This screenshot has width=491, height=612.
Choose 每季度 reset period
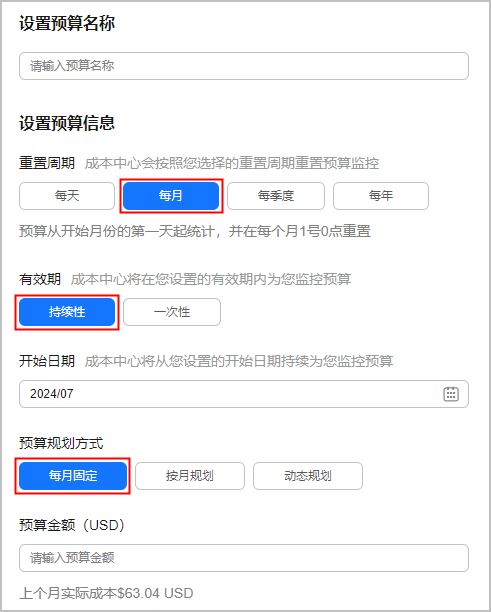276,196
